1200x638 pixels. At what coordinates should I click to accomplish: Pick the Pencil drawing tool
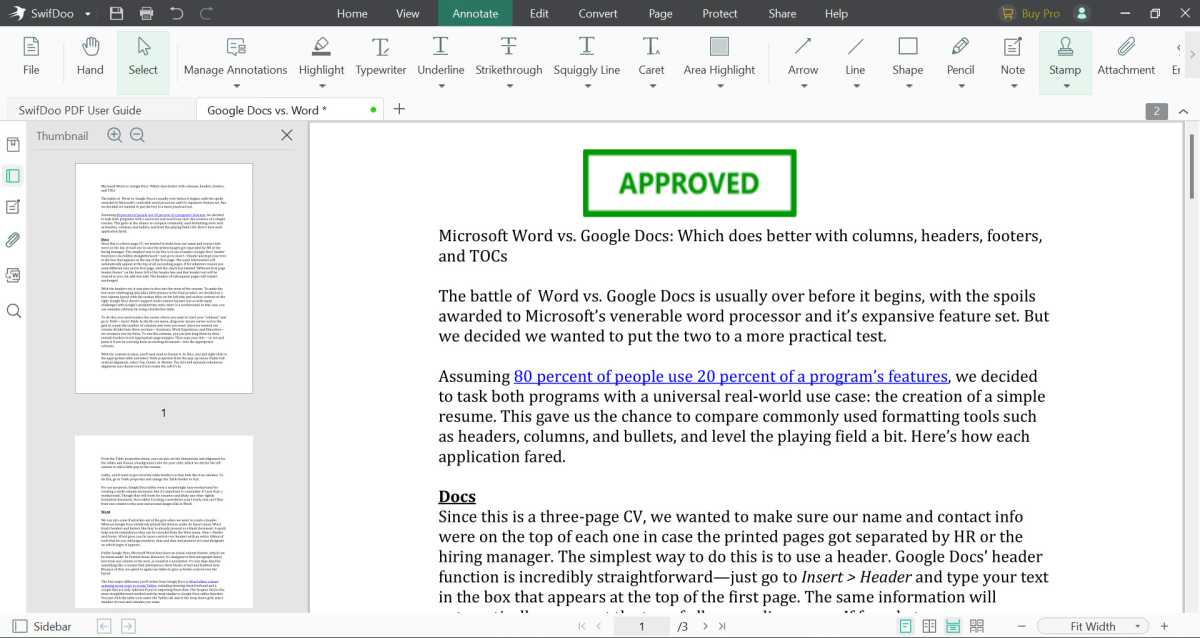(960, 56)
